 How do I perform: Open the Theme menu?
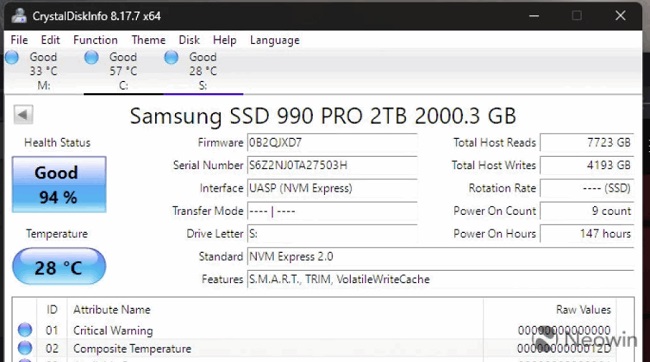tap(148, 40)
